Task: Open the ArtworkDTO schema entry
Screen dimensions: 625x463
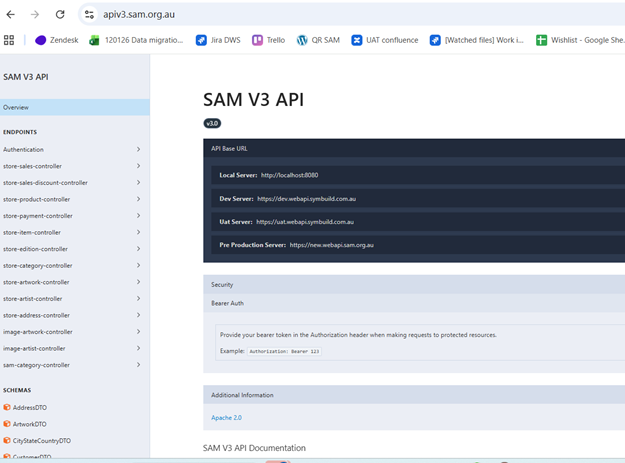Action: [x=28, y=424]
